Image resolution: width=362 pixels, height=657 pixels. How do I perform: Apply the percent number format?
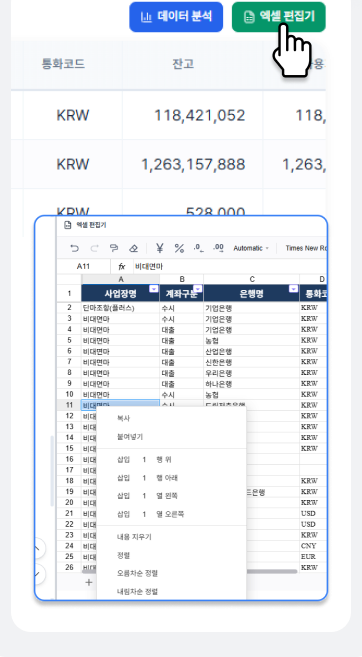tap(179, 248)
